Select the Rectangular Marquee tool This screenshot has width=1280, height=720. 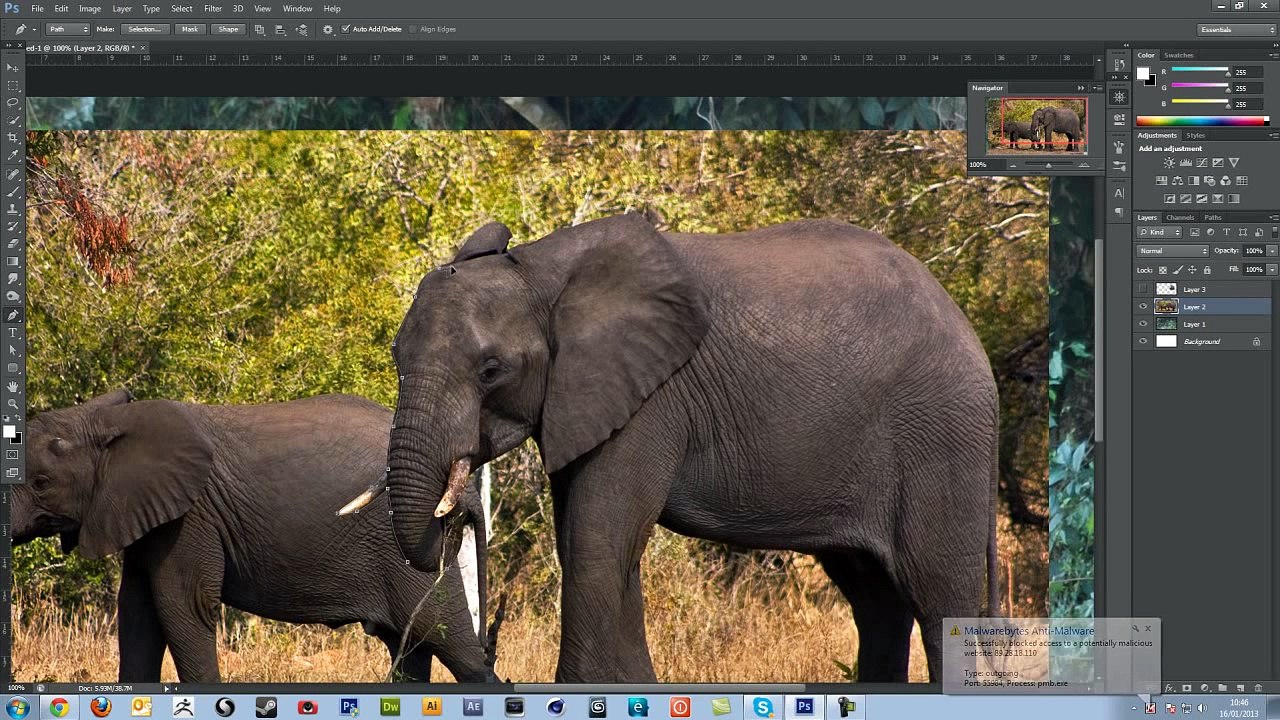coord(13,85)
